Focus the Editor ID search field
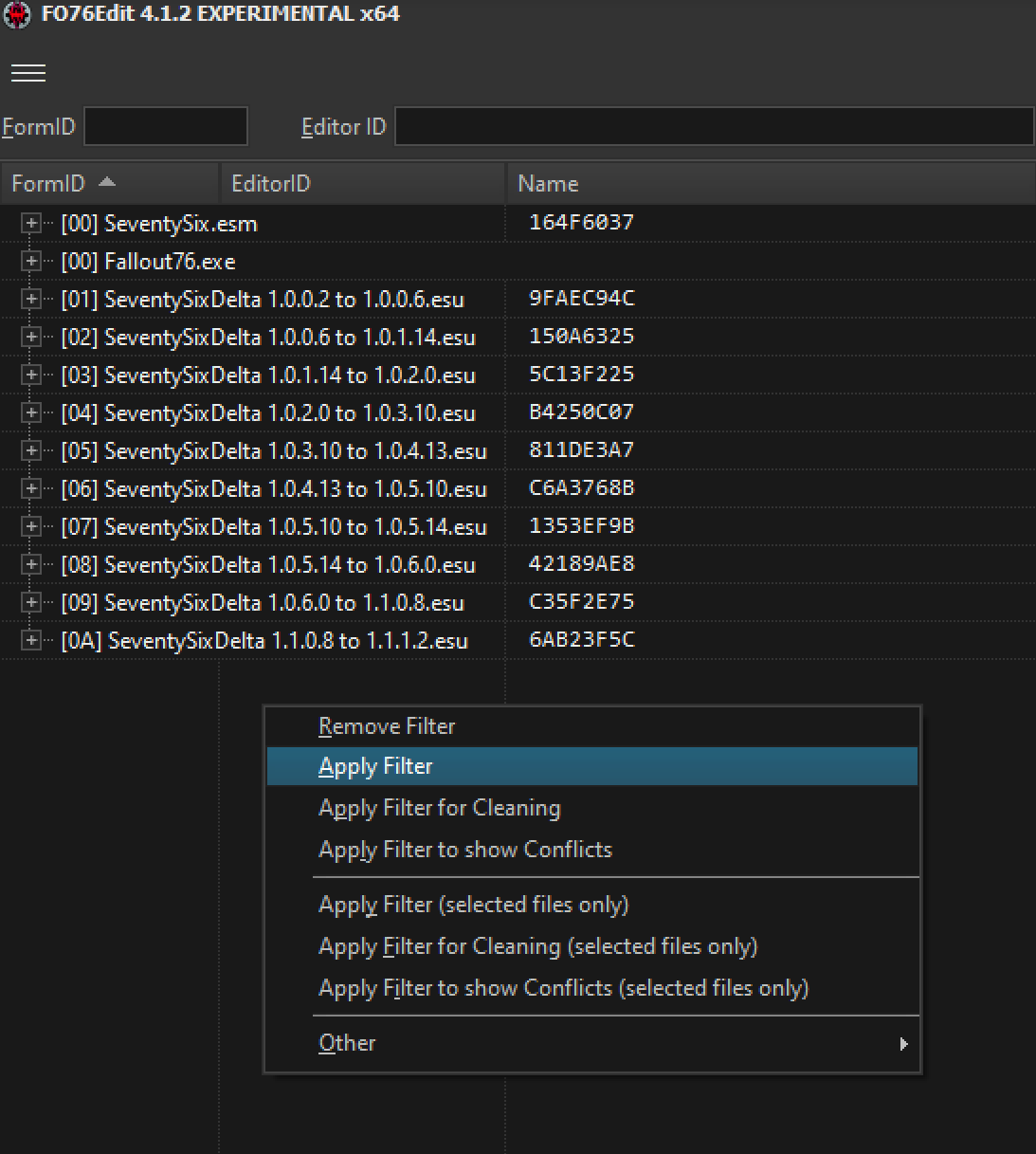The width and height of the screenshot is (1036, 1154). (714, 126)
